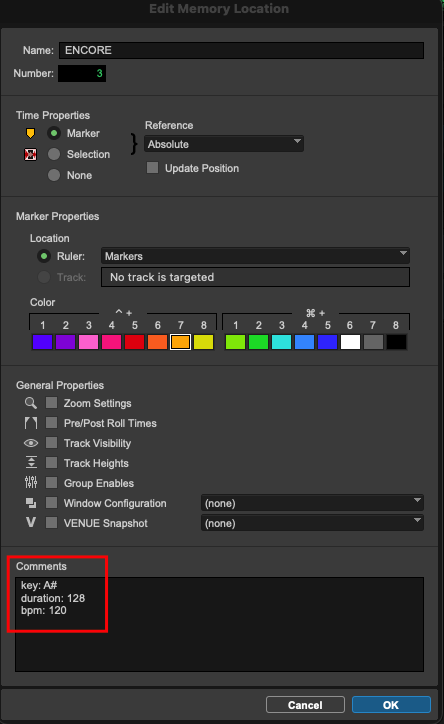Click the red selection icon beside Selection

click(x=30, y=154)
